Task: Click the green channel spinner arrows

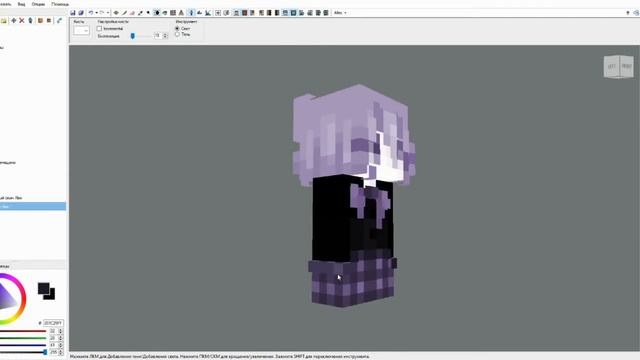Action: pos(61,338)
